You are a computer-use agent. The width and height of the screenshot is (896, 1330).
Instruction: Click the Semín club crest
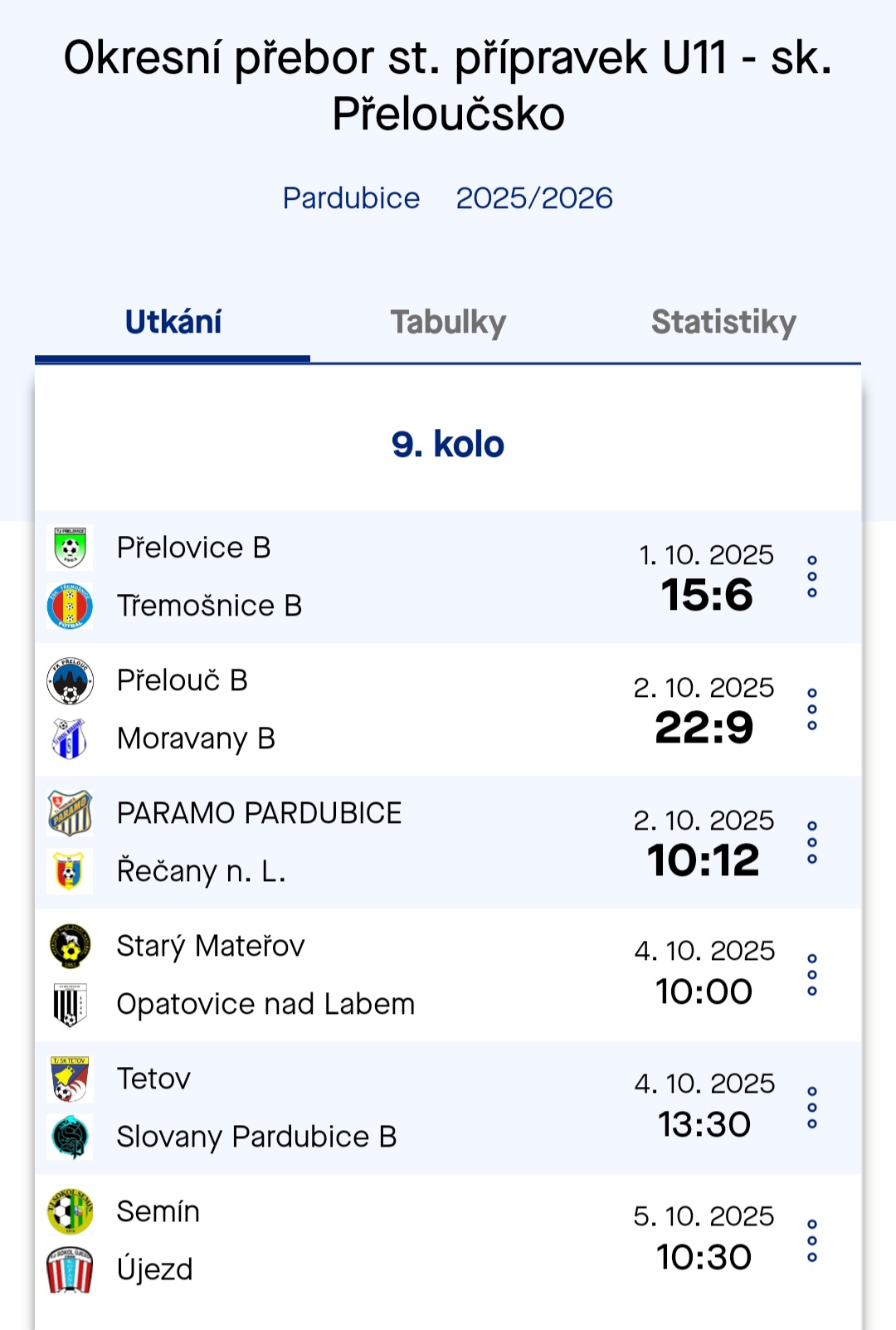pyautogui.click(x=70, y=1211)
